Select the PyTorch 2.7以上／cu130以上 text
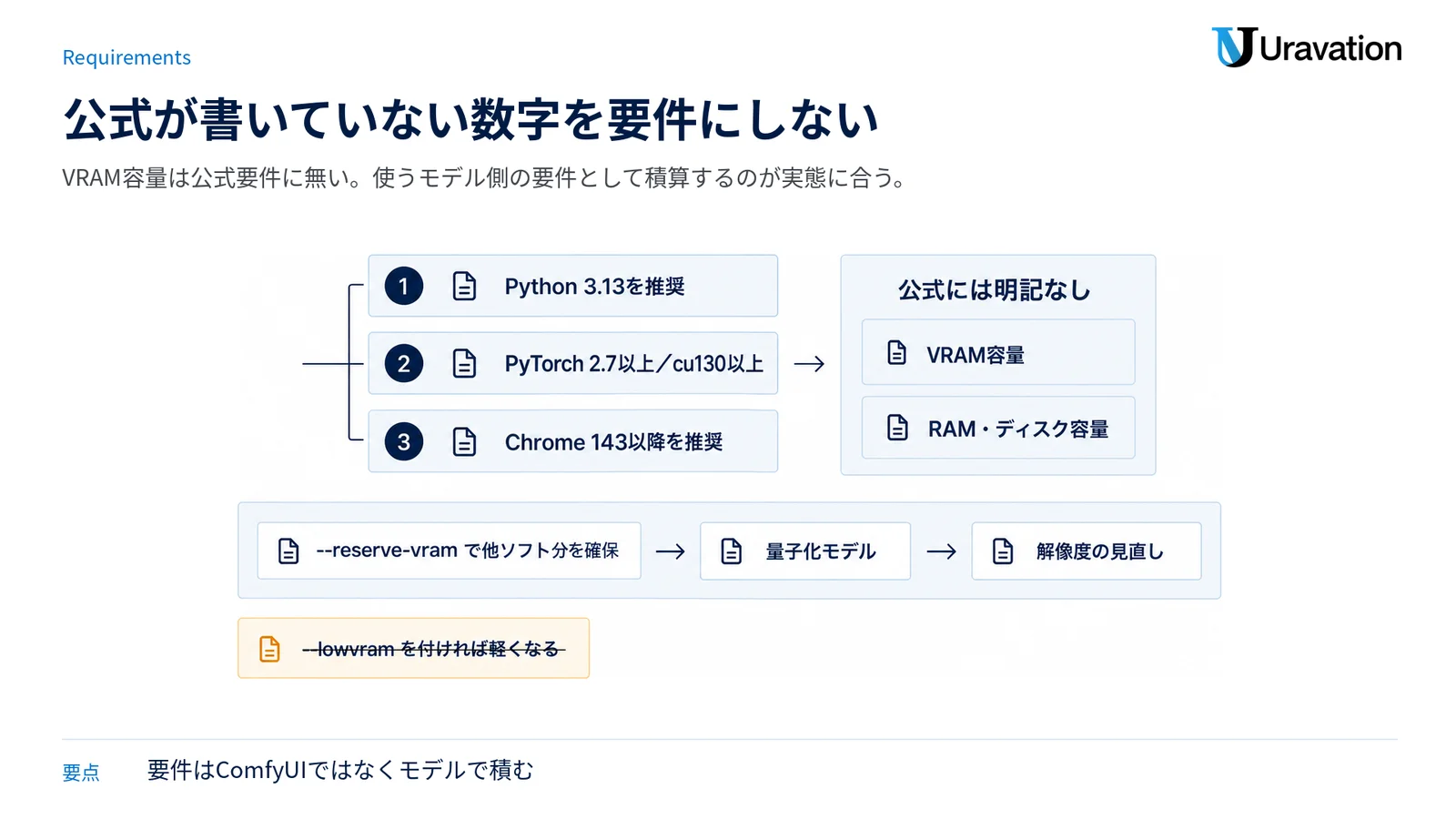Viewport: 1456px width, 819px height. click(634, 364)
